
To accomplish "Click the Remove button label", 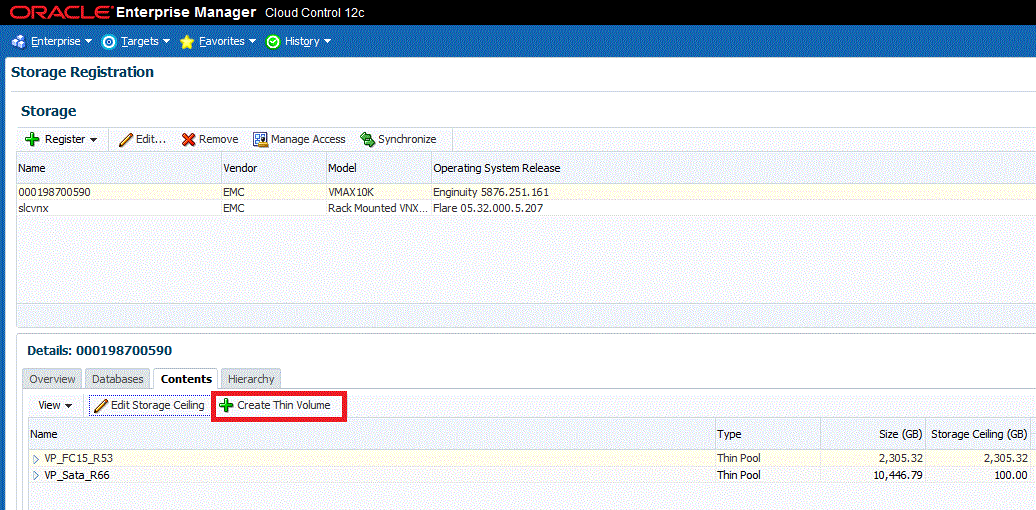I will (218, 139).
